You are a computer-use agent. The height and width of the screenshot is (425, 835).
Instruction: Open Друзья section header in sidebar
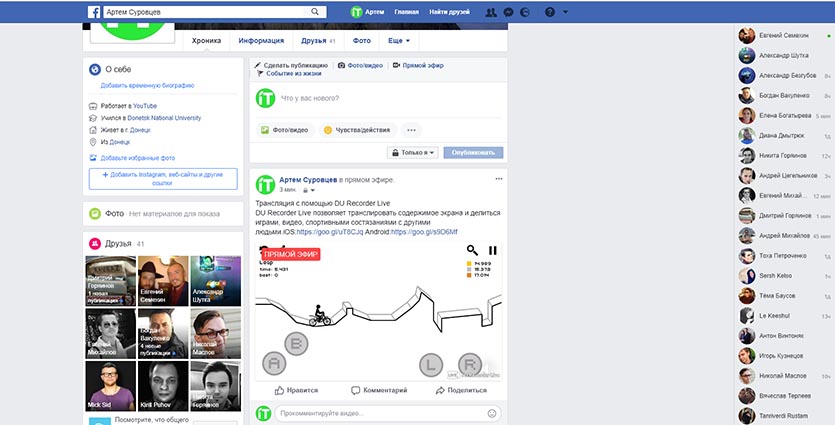coord(118,243)
